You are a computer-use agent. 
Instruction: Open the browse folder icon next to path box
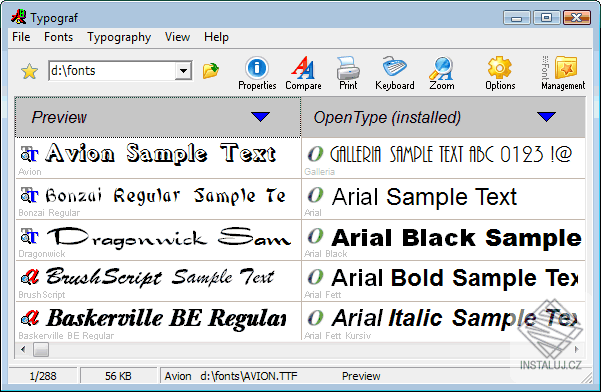coord(211,71)
